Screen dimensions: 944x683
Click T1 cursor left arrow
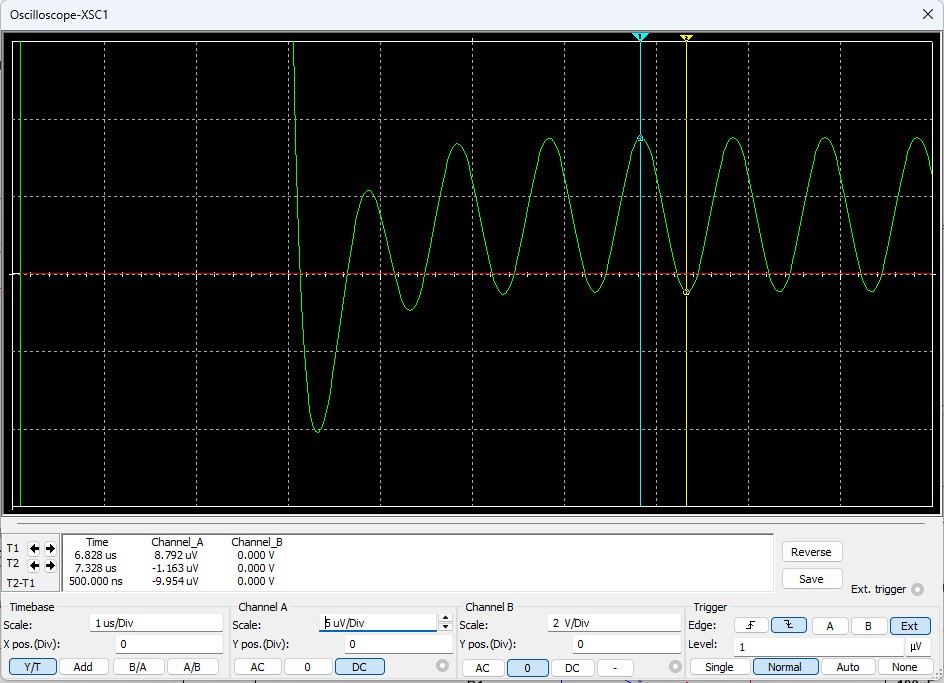pyautogui.click(x=34, y=548)
